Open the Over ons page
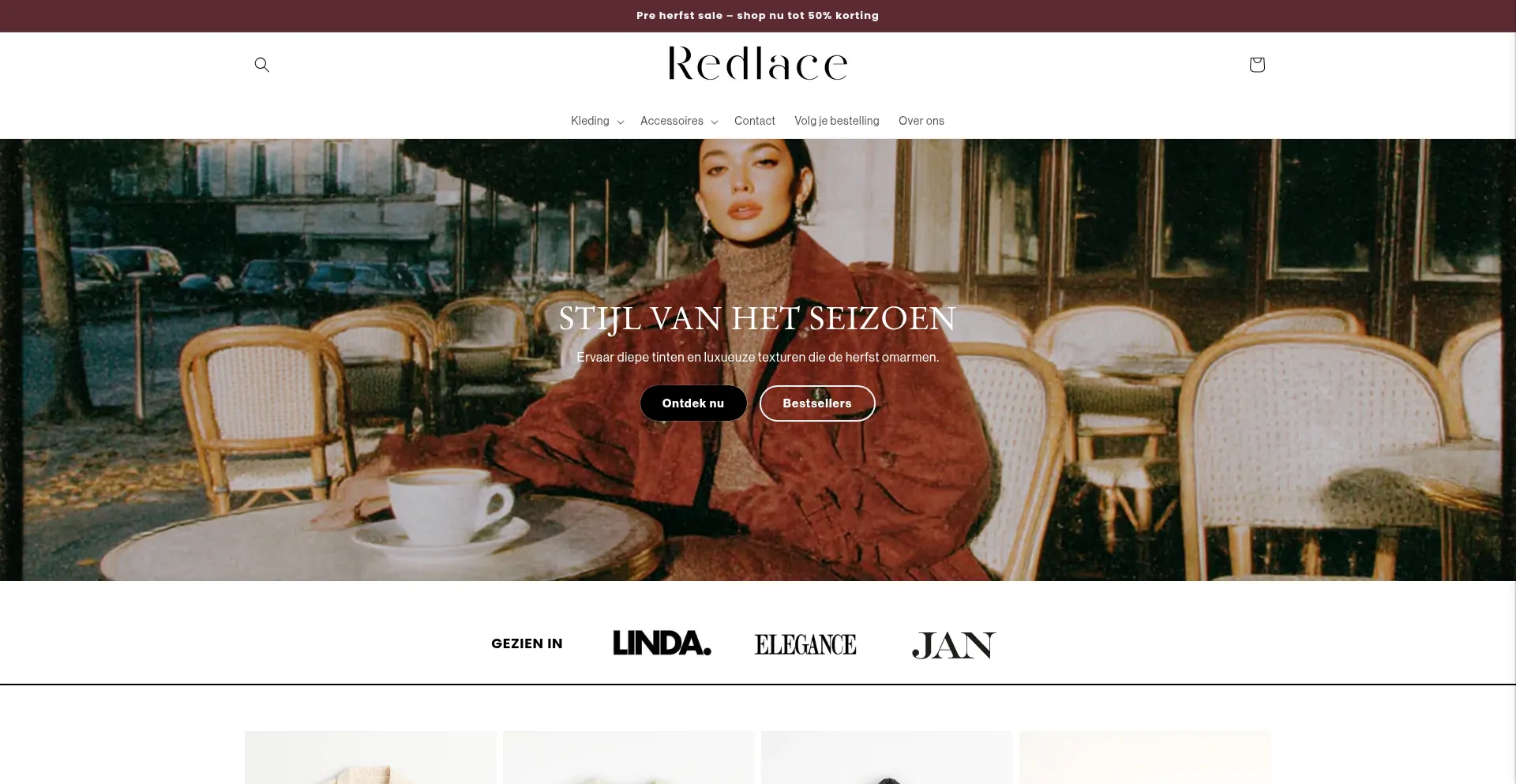Image resolution: width=1516 pixels, height=784 pixels. click(921, 121)
